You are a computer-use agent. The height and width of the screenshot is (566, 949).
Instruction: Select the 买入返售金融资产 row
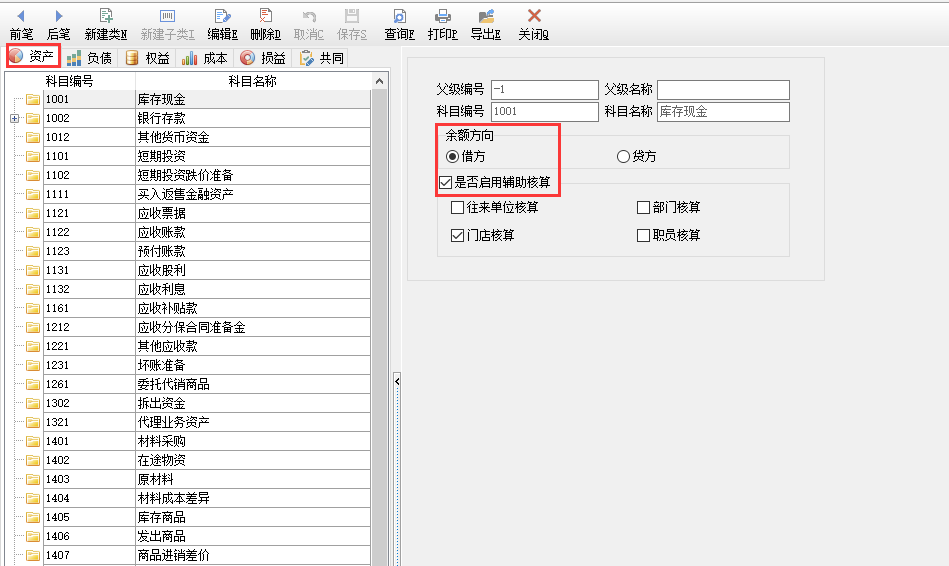[x=207, y=194]
